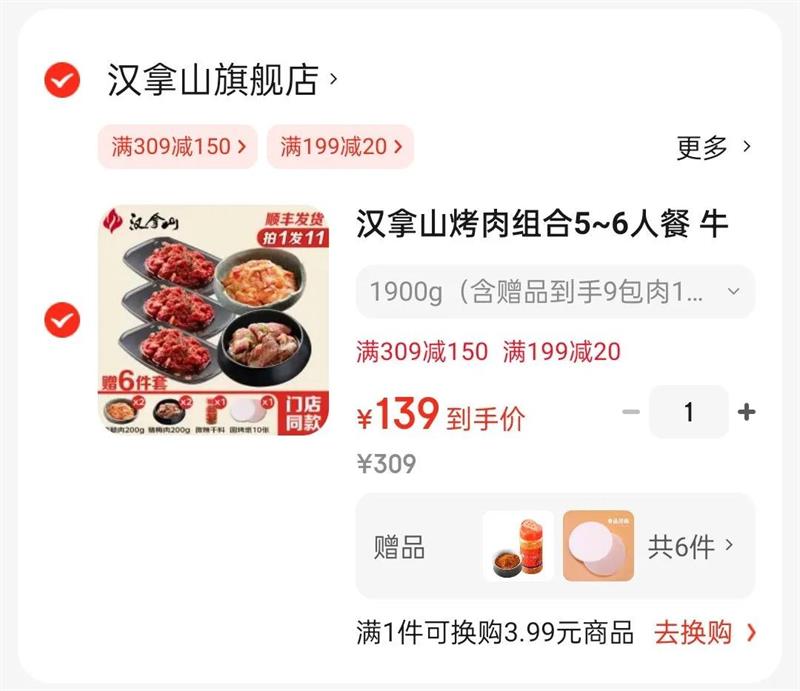The width and height of the screenshot is (800, 691).
Task: Uncheck the 汉拿山旗舰店 store checkbox
Action: coord(62,80)
